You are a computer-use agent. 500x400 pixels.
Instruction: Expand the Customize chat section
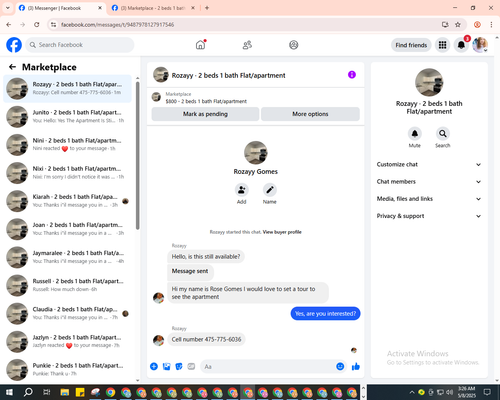click(429, 164)
